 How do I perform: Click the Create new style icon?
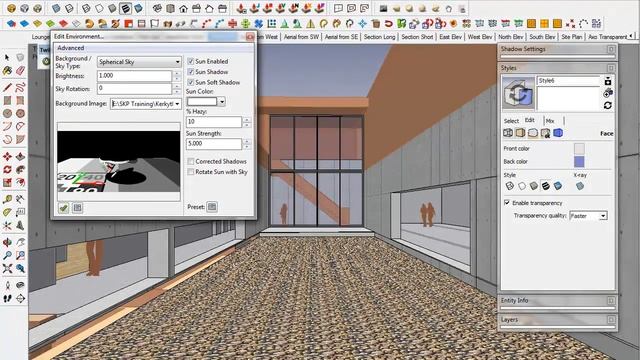(x=608, y=93)
